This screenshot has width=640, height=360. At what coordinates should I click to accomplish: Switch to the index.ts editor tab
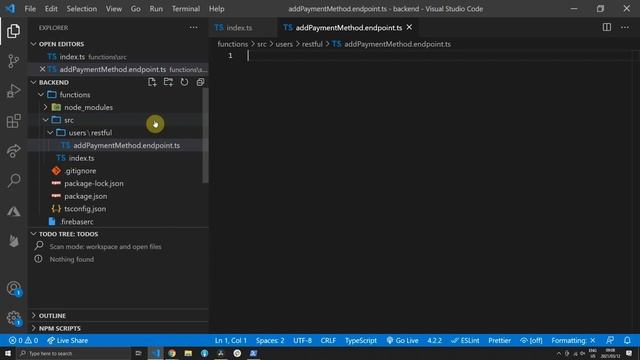pyautogui.click(x=243, y=27)
